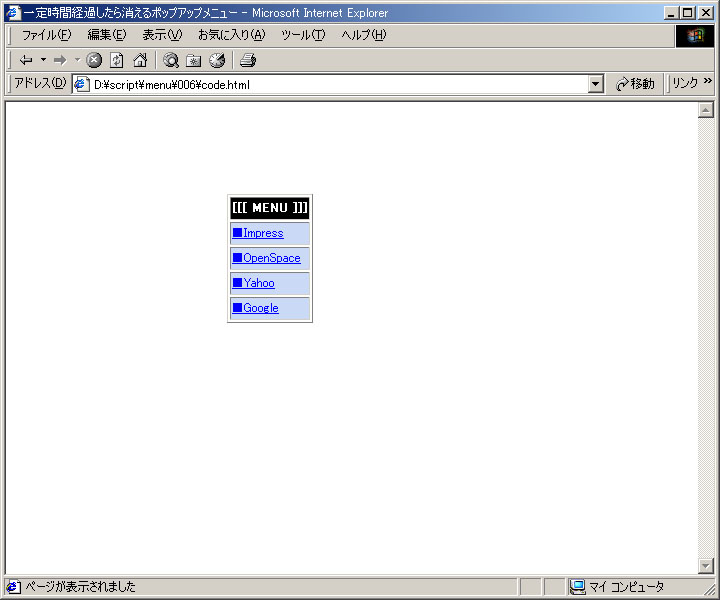Click the Windows logo throbber icon

(695, 36)
